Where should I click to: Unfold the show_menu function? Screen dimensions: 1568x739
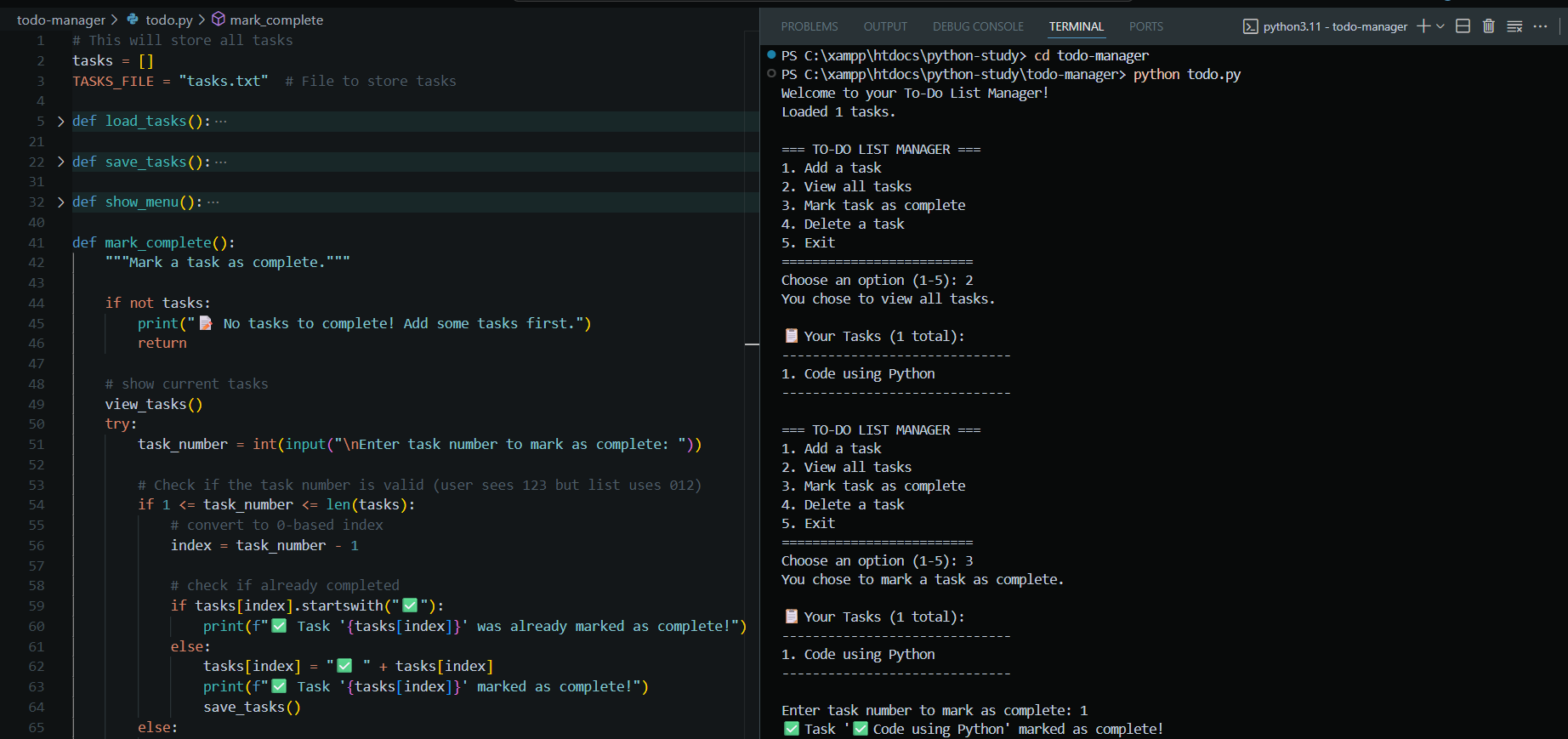pyautogui.click(x=60, y=202)
